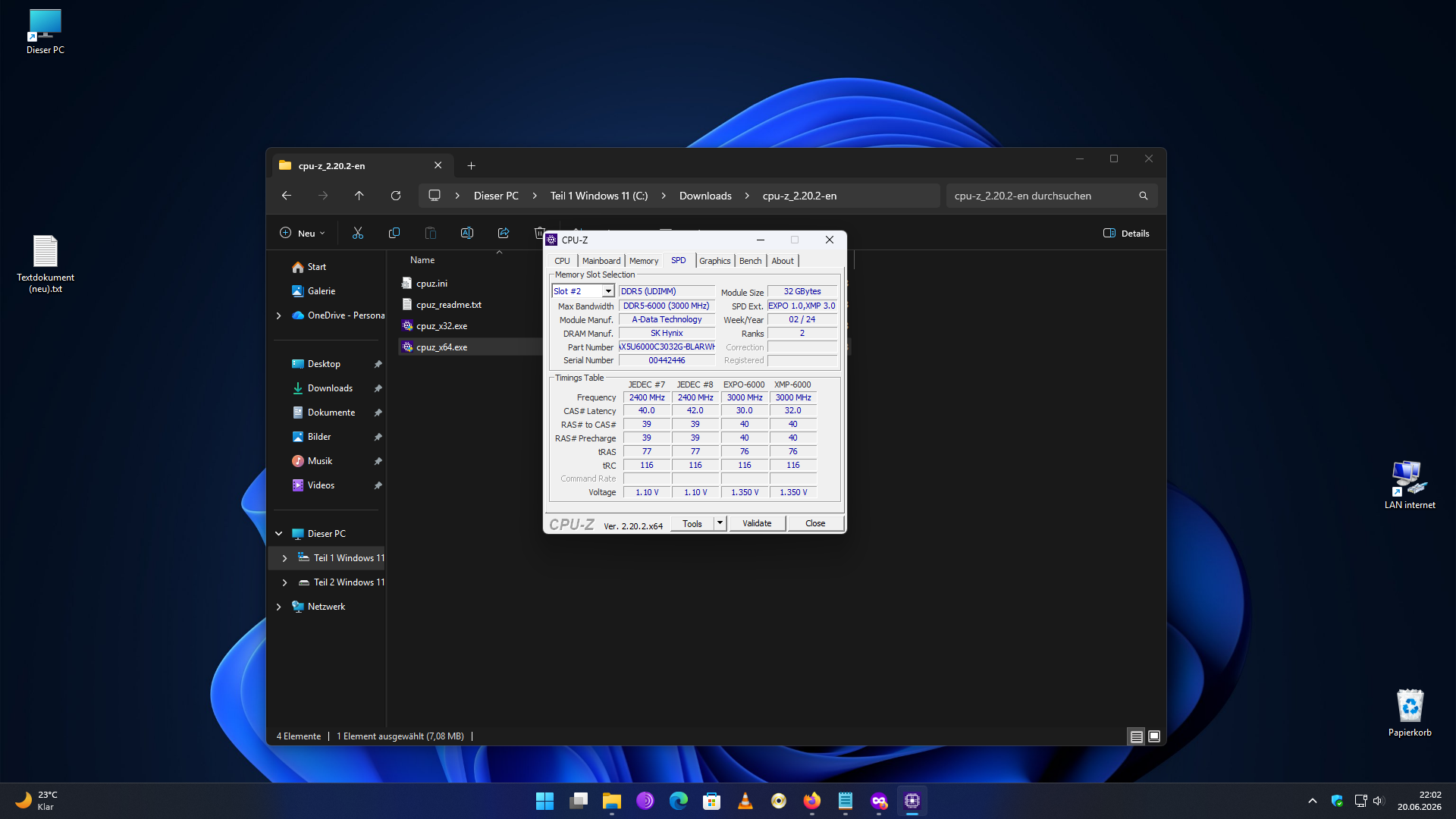Toggle the Details pane button

[1126, 233]
